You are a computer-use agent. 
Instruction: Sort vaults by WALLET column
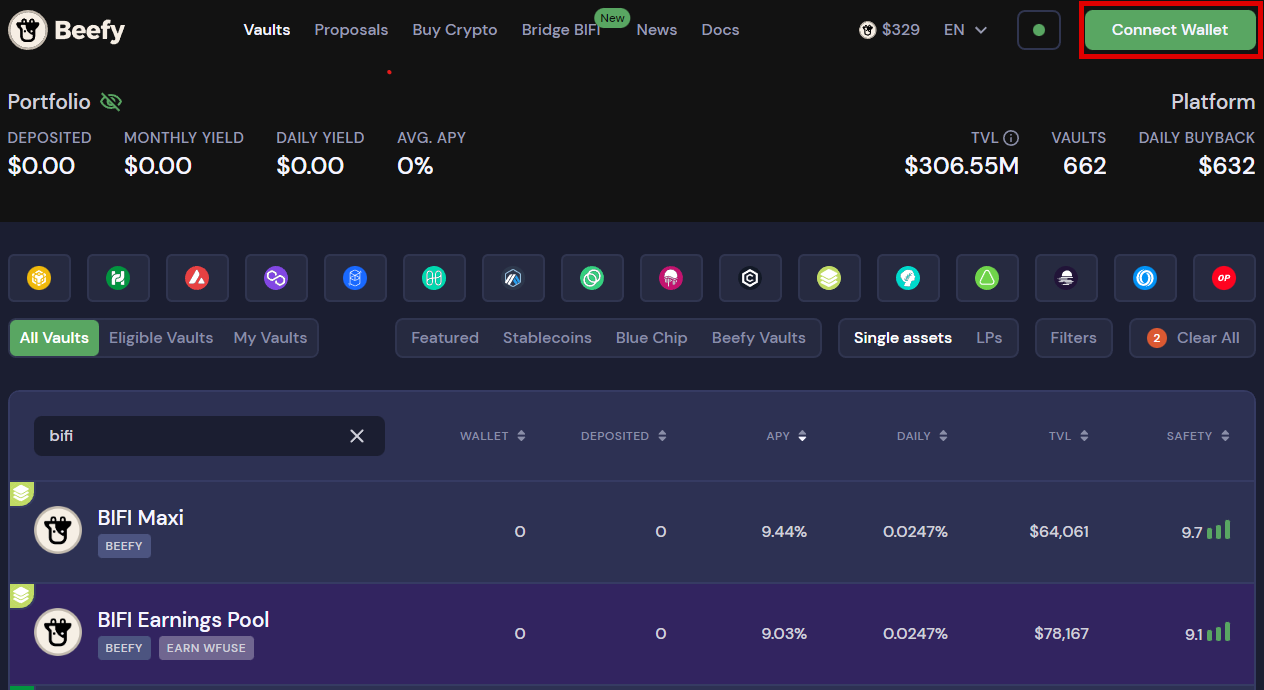493,436
